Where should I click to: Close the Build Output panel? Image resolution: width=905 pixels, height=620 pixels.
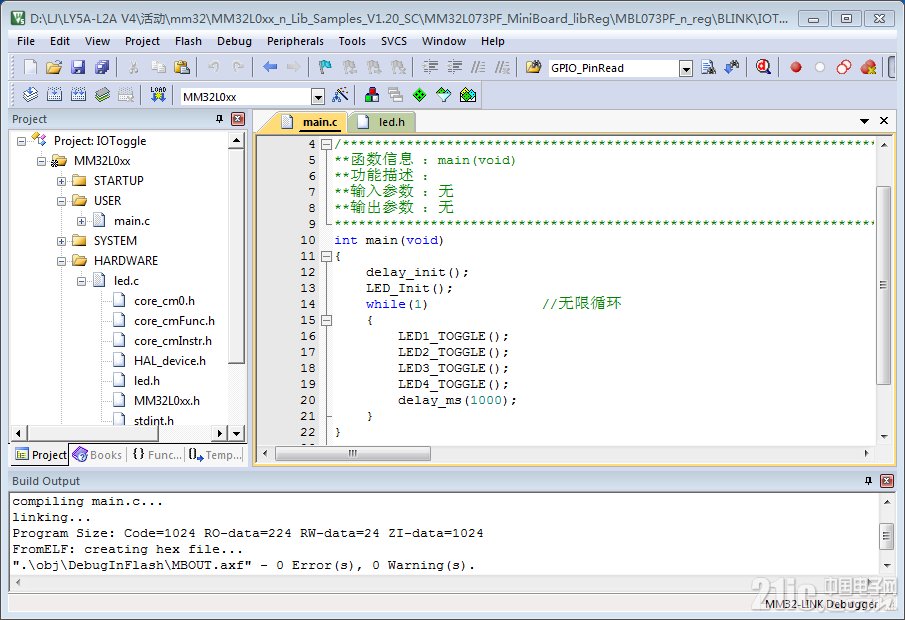[887, 480]
